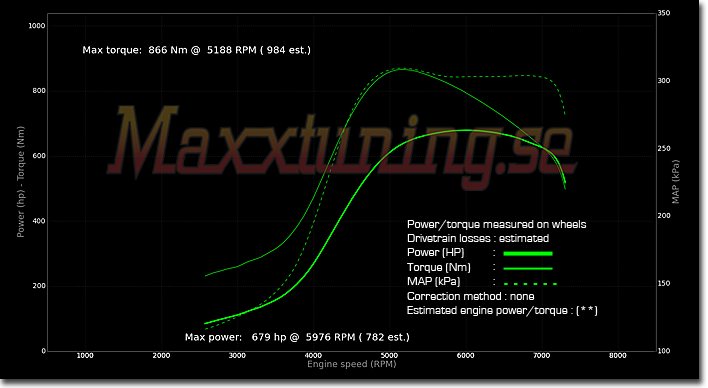This screenshot has height=388, width=708.
Task: Click the 300 tick label on MAP axis
Action: pyautogui.click(x=664, y=81)
